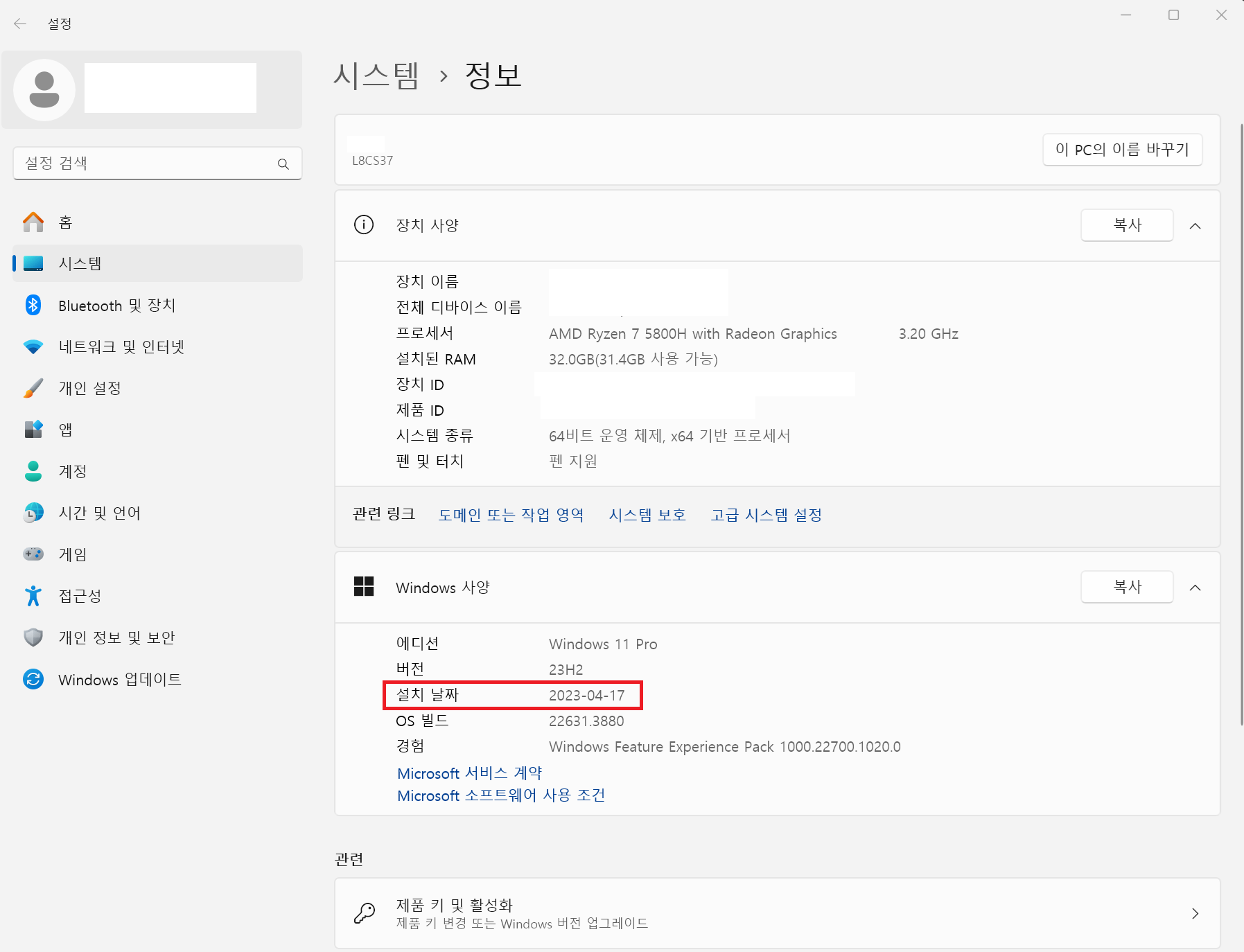1244x952 pixels.
Task: Click the personalization paintbrush icon
Action: [x=33, y=388]
